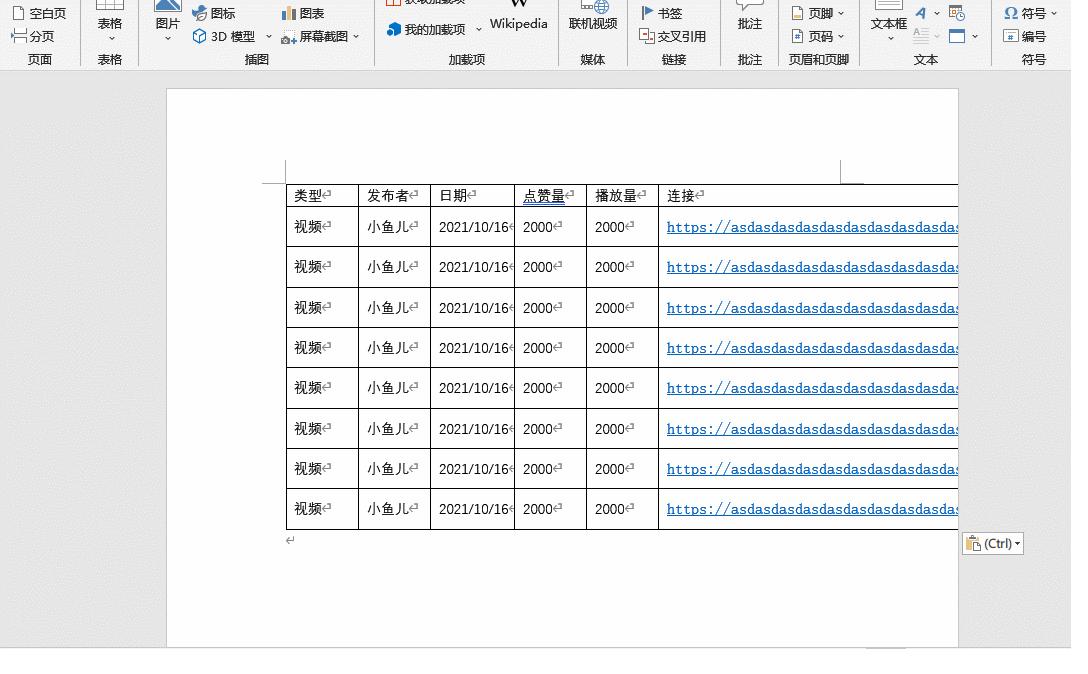
Task: Insert online video via 联机视频
Action: [594, 22]
